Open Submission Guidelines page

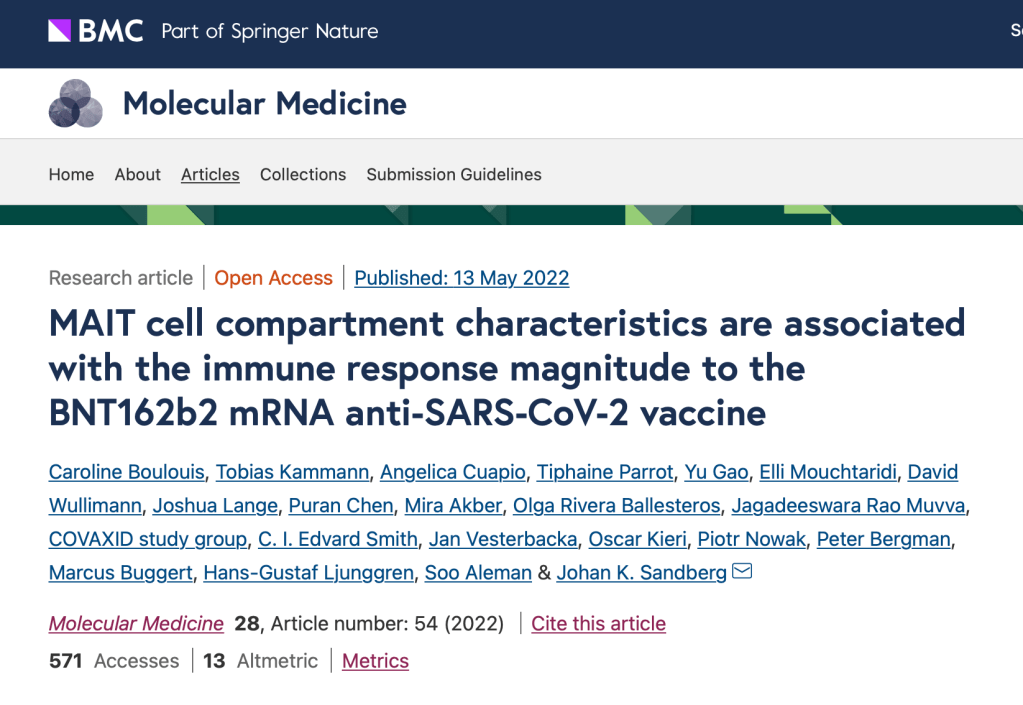click(454, 174)
